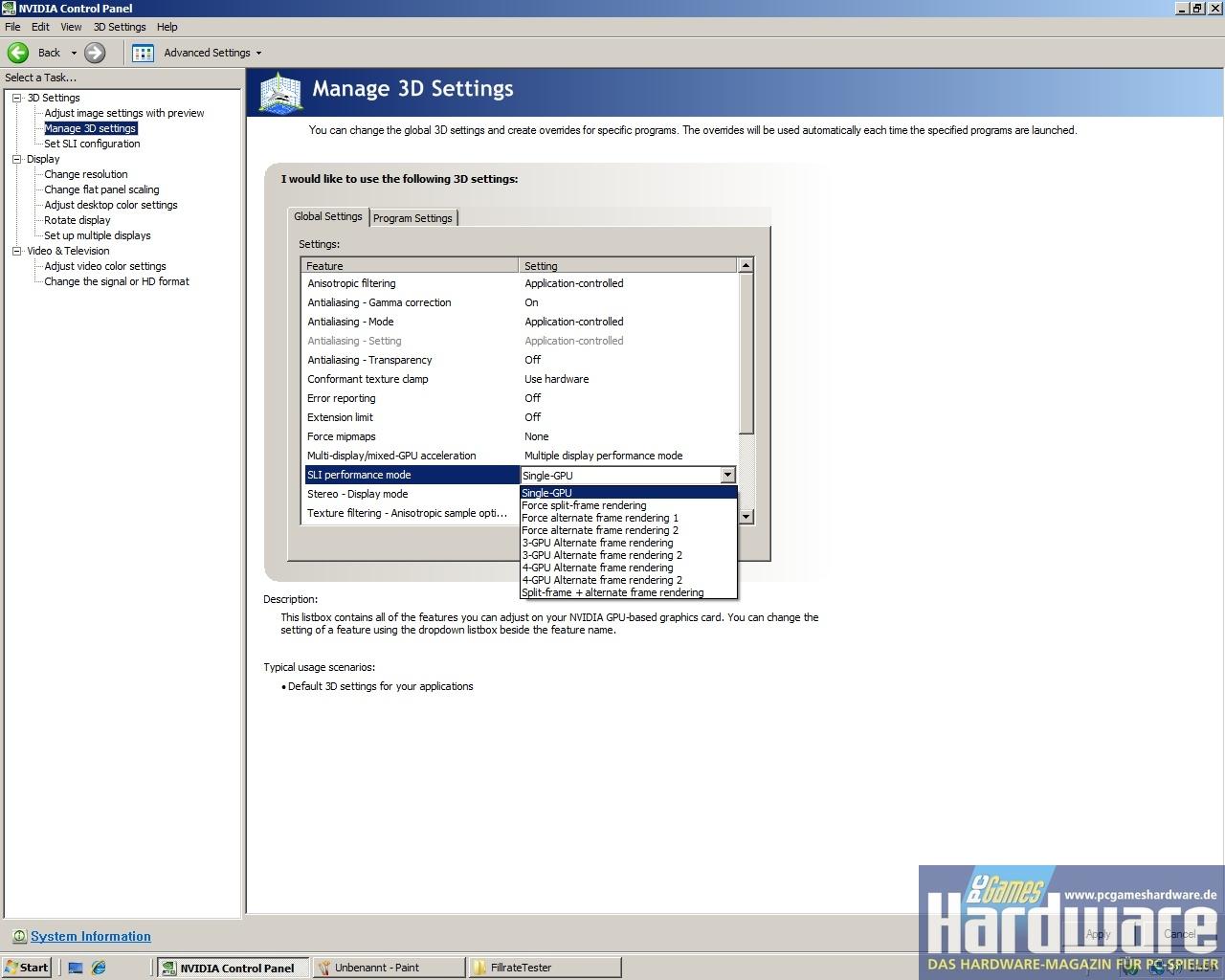Image resolution: width=1225 pixels, height=980 pixels.
Task: Choose 4-GPU Alternate frame rendering 2
Action: coord(628,580)
